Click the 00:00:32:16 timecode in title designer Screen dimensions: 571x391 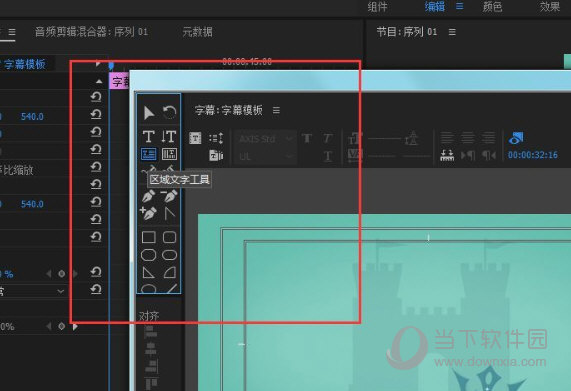tap(532, 155)
